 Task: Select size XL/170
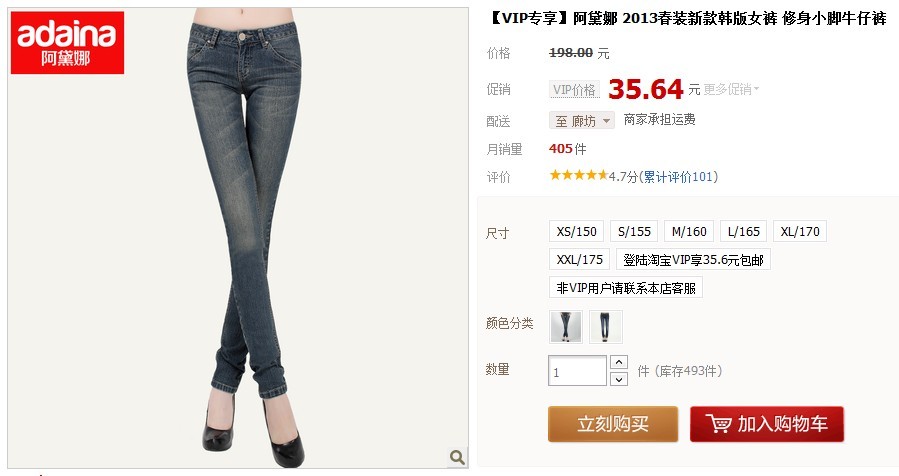coord(800,231)
